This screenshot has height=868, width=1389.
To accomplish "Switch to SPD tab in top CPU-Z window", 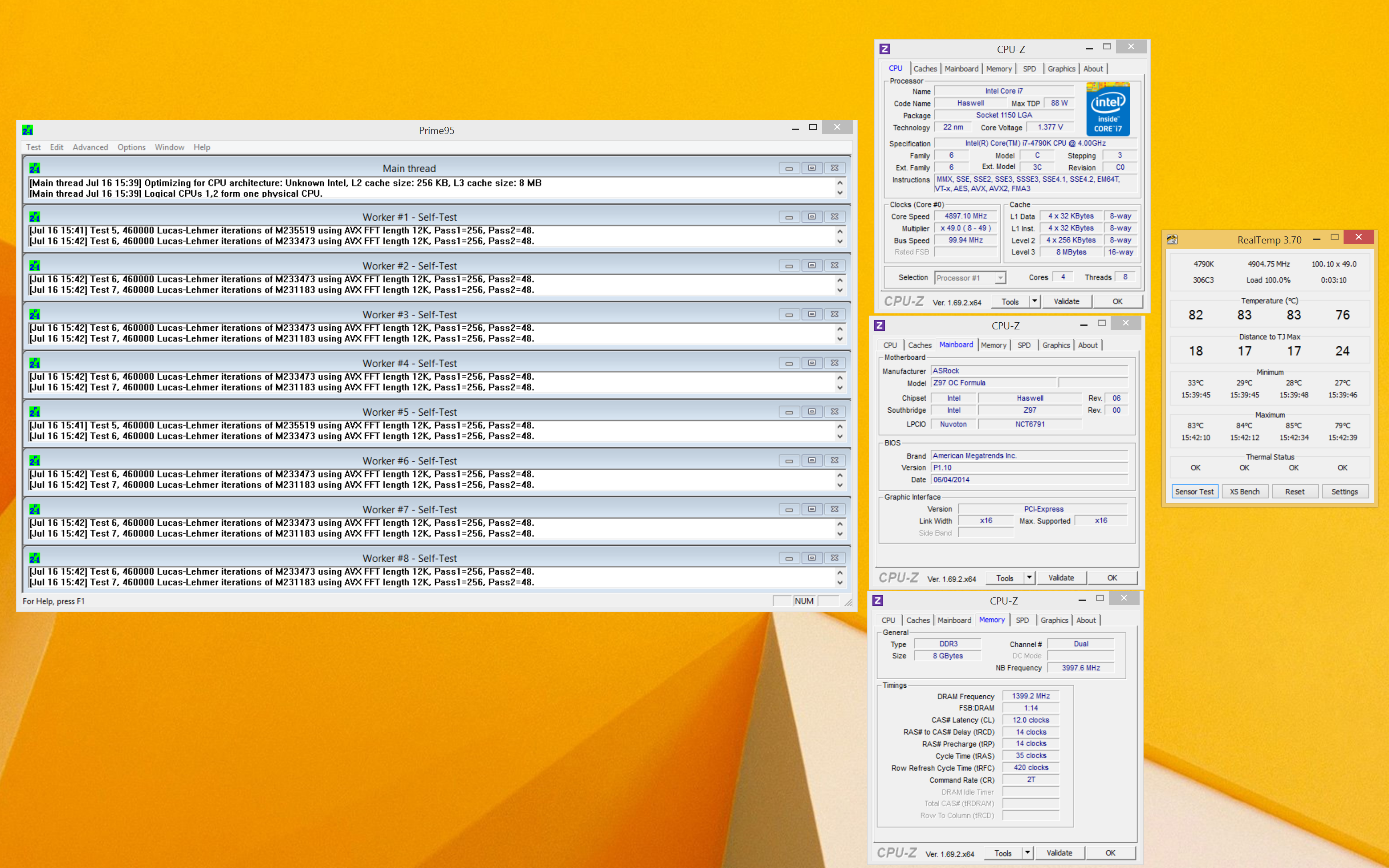I will tap(1029, 69).
